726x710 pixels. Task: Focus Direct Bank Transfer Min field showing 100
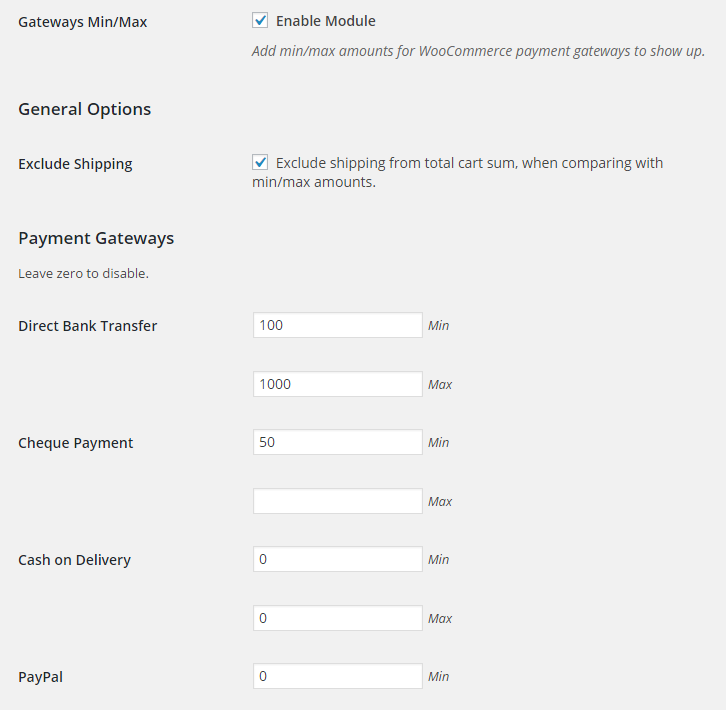tap(338, 325)
